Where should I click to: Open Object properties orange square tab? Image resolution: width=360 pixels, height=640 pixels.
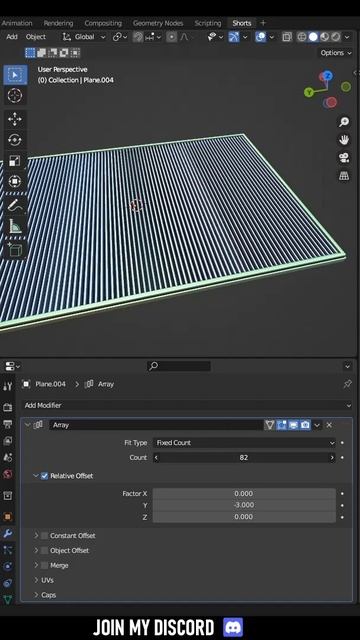coord(7,517)
